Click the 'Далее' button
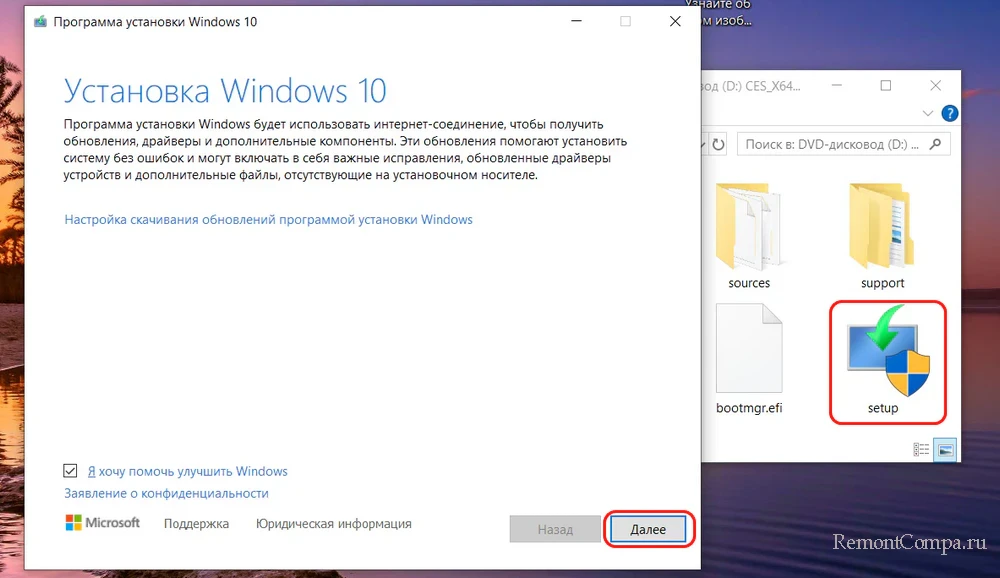 [648, 529]
